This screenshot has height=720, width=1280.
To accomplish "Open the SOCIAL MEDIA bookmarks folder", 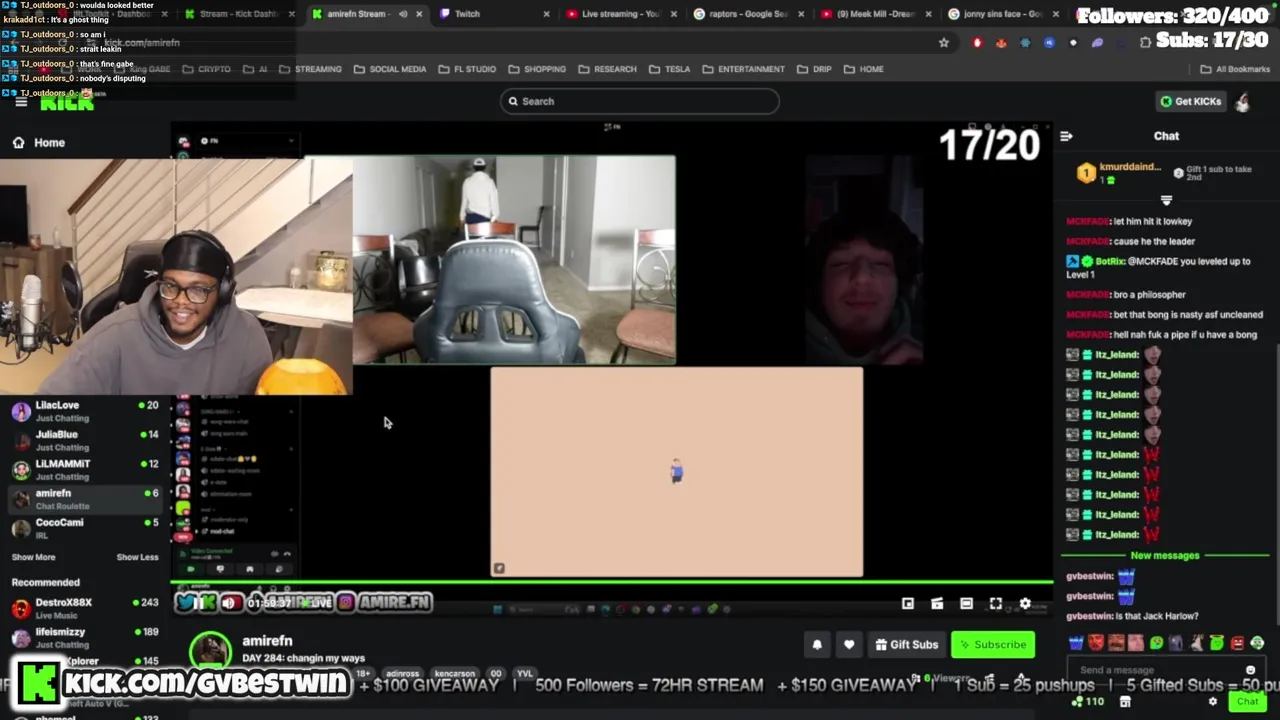I will [390, 69].
